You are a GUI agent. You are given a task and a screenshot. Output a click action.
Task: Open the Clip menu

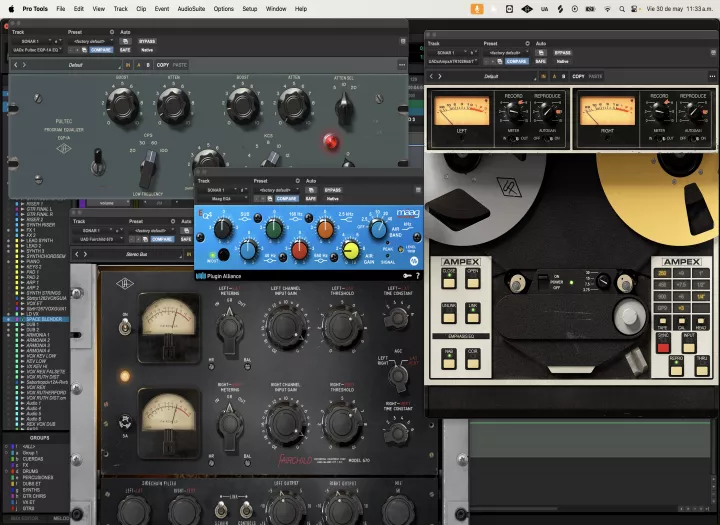pyautogui.click(x=141, y=9)
